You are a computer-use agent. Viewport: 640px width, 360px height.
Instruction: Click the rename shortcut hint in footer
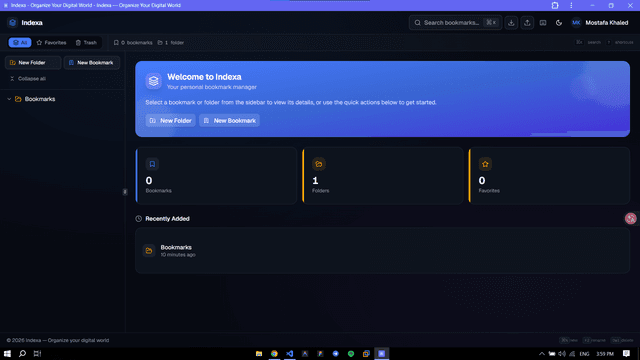click(x=594, y=340)
